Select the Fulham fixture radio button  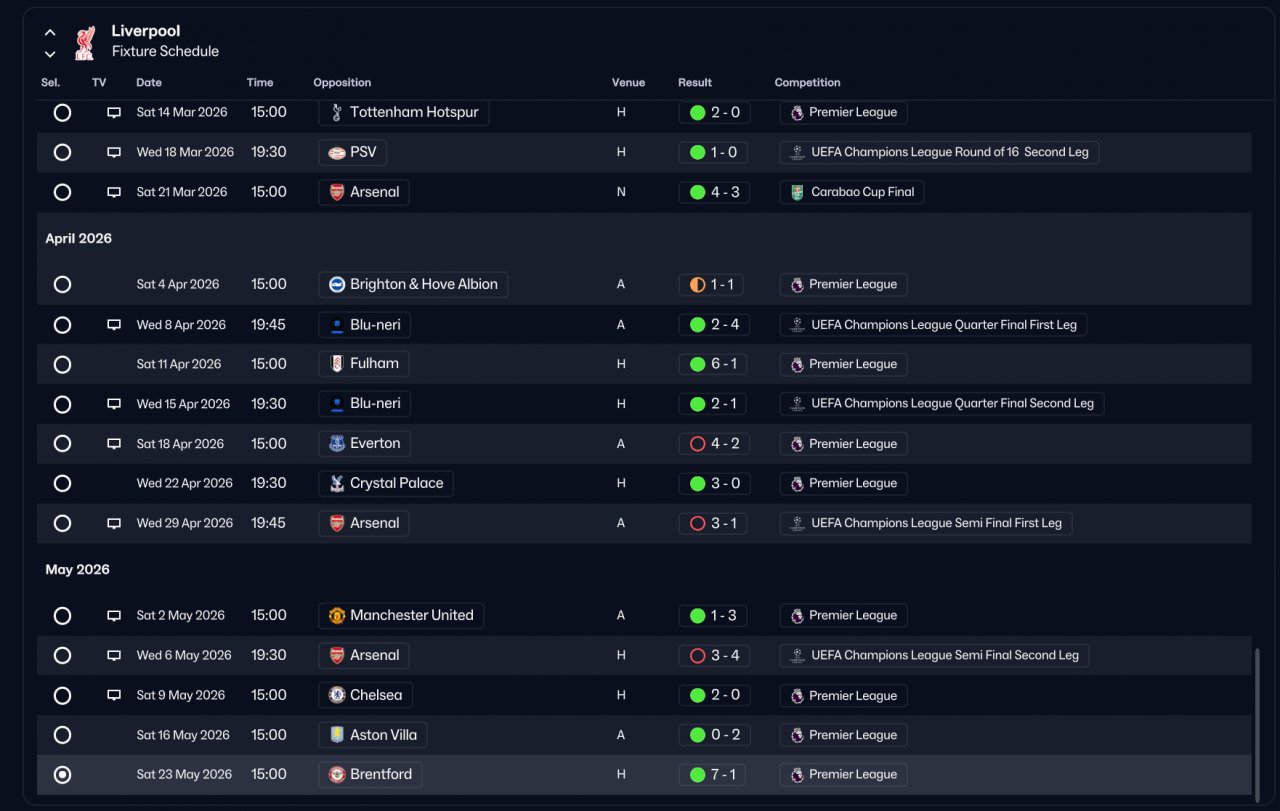[x=62, y=364]
